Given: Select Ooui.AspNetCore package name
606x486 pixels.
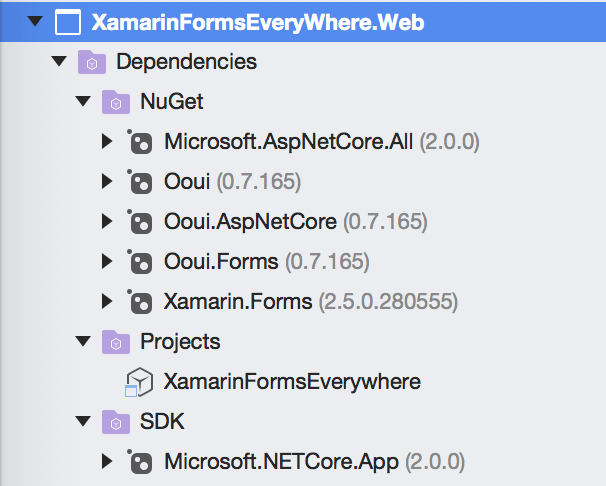Looking at the screenshot, I should [x=250, y=222].
